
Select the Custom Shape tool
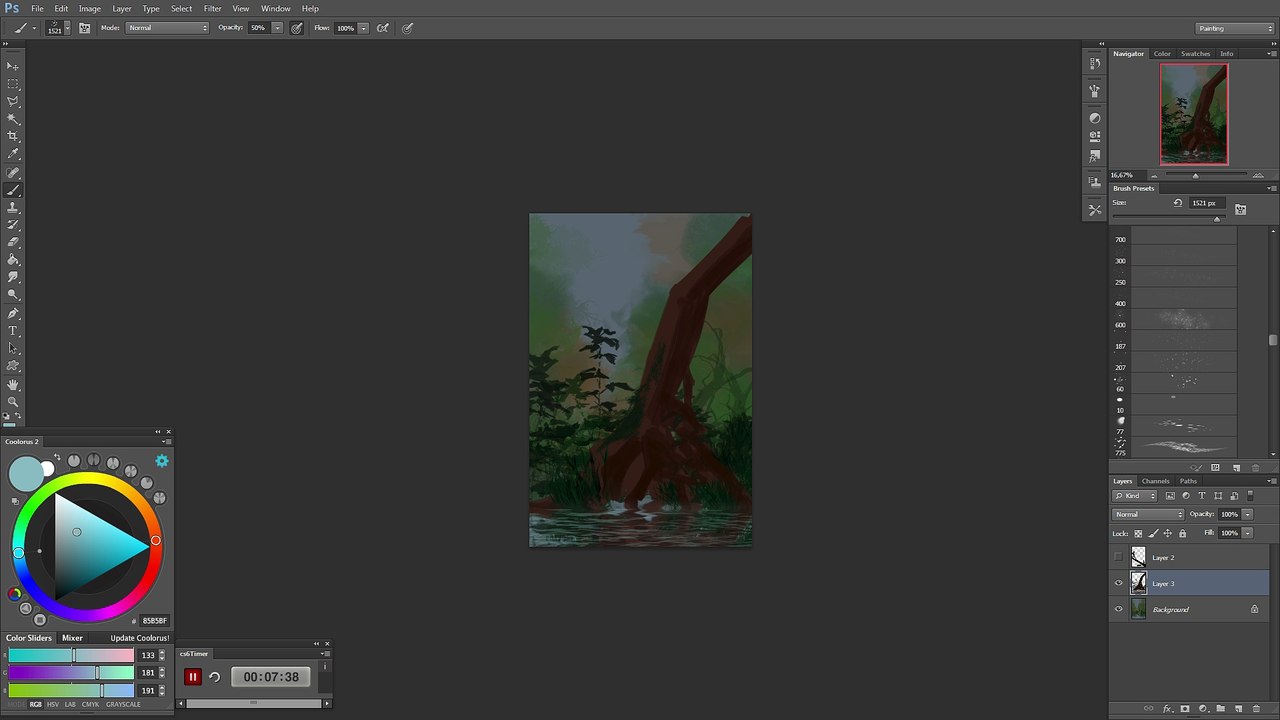pyautogui.click(x=13, y=366)
